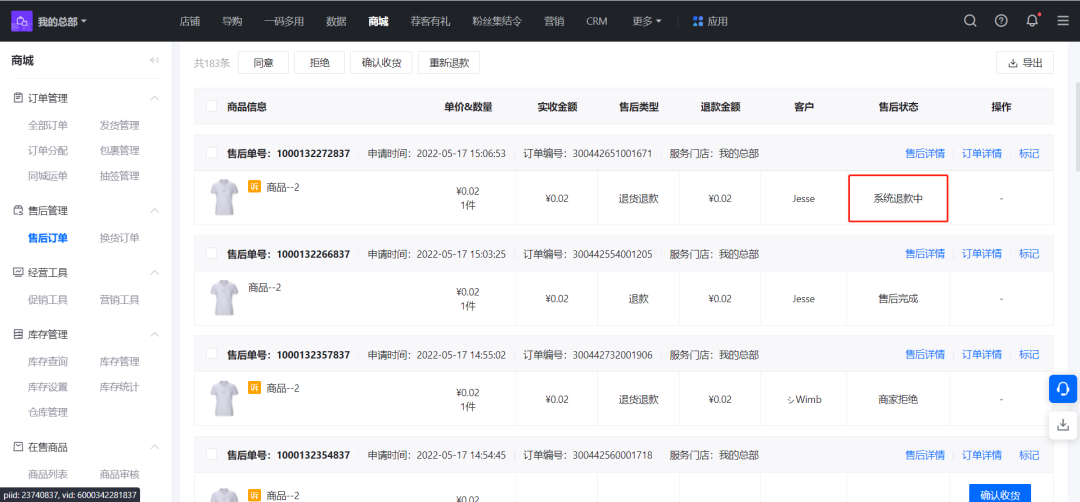Check the box for order 1000132272837
This screenshot has width=1080, height=502.
211,153
